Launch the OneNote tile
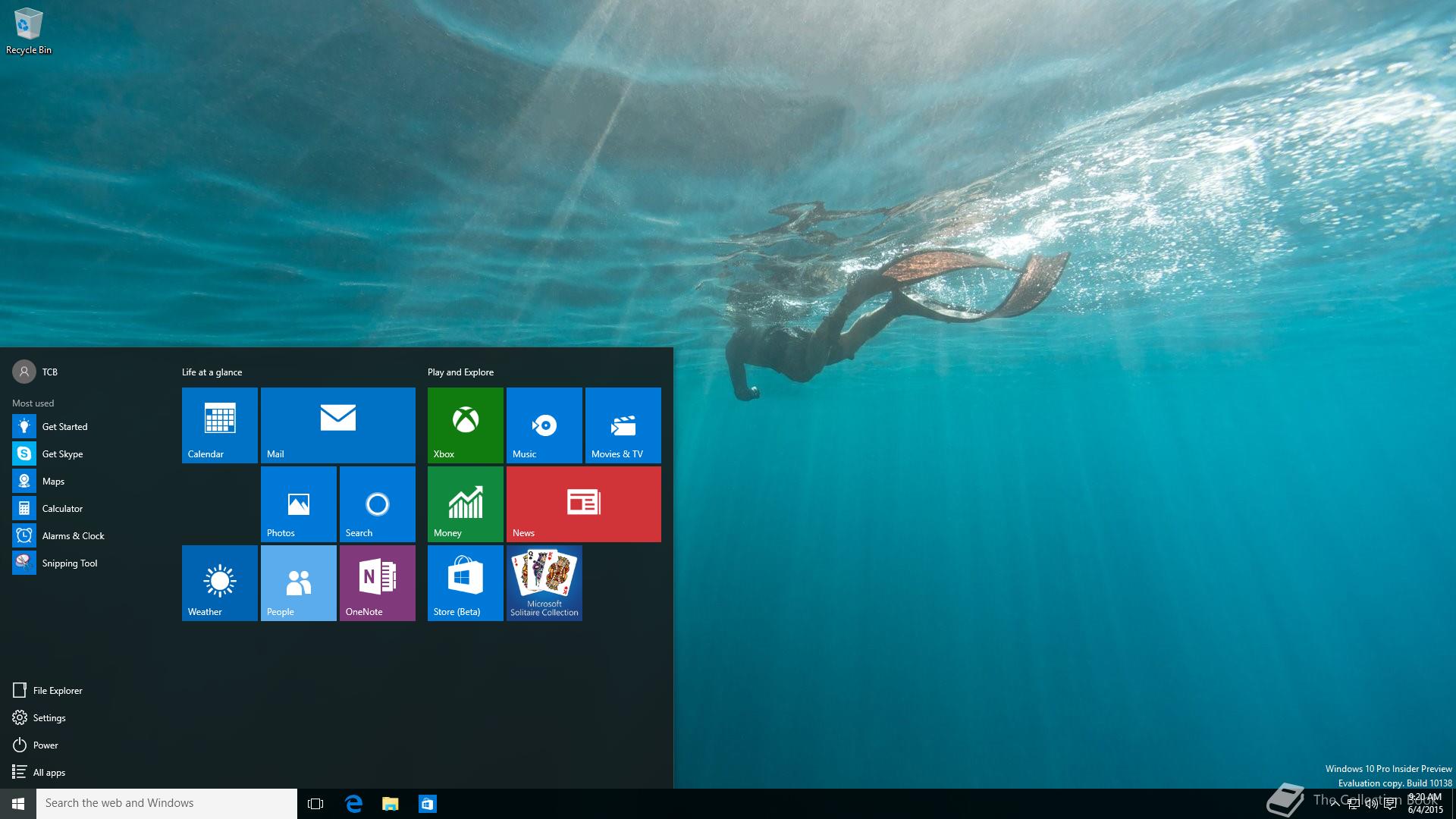Image resolution: width=1456 pixels, height=819 pixels. click(378, 583)
